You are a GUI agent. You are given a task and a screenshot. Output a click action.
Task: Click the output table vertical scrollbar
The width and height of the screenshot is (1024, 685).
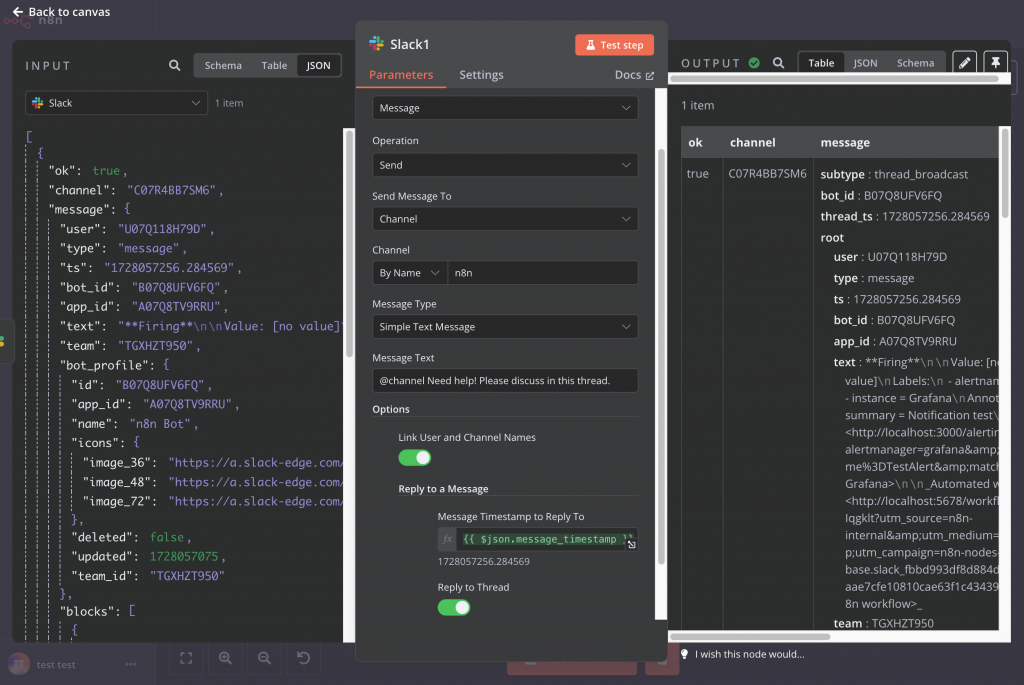tap(1004, 173)
